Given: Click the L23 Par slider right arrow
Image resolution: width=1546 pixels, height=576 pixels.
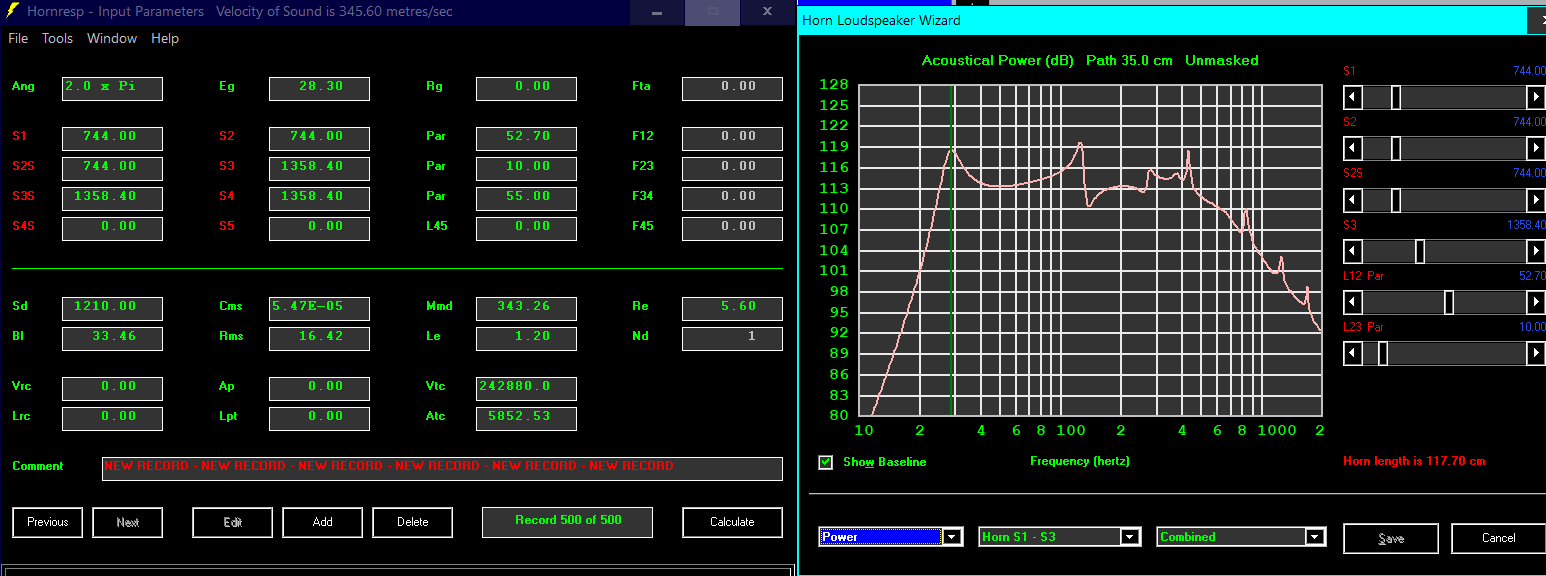Looking at the screenshot, I should click(x=1535, y=353).
